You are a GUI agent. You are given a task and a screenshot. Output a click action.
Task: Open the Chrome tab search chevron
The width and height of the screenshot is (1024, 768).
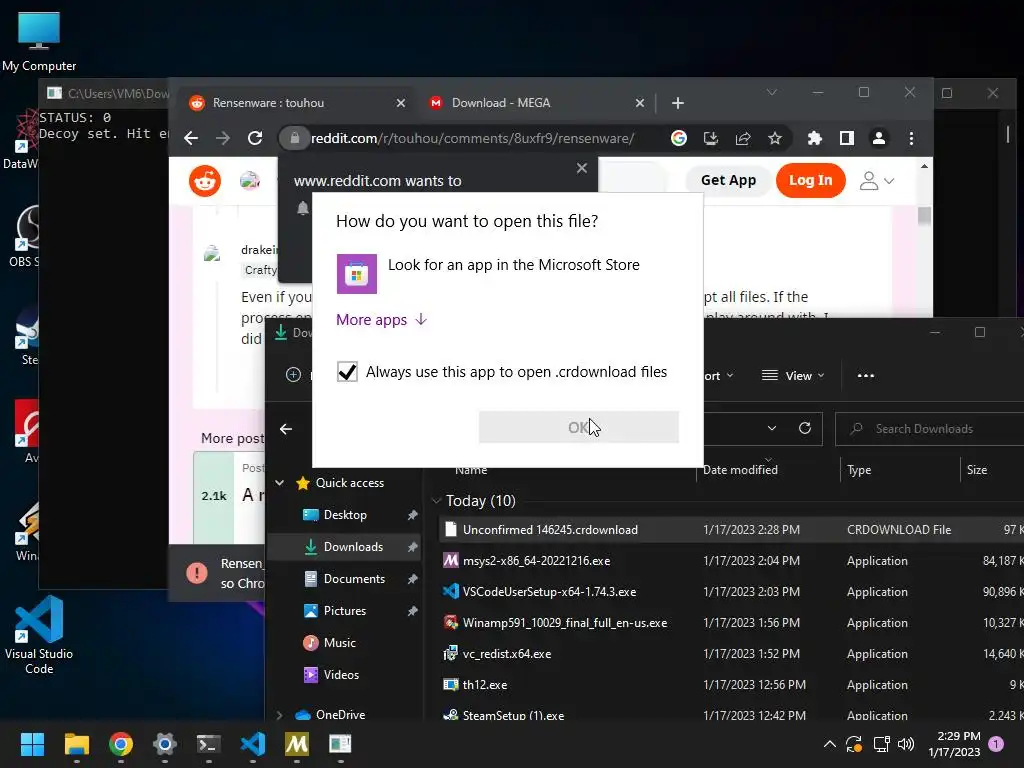click(771, 93)
